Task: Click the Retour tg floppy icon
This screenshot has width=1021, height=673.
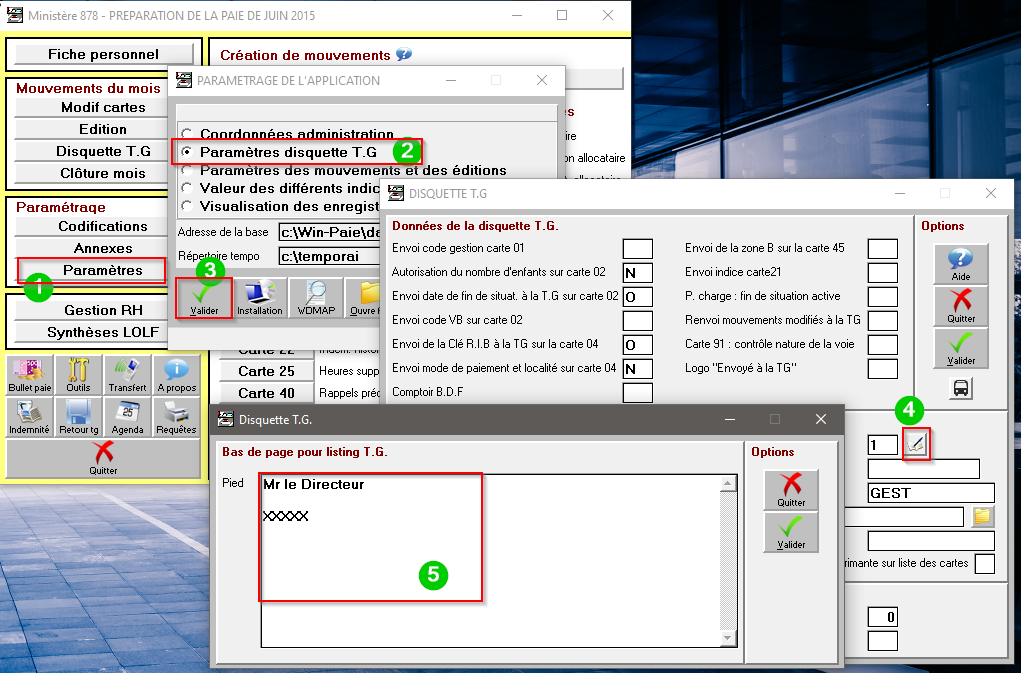Action: (x=78, y=416)
